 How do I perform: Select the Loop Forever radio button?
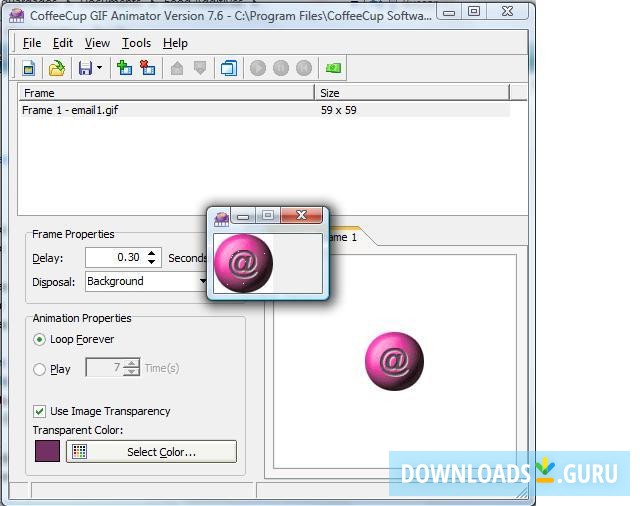pos(40,340)
